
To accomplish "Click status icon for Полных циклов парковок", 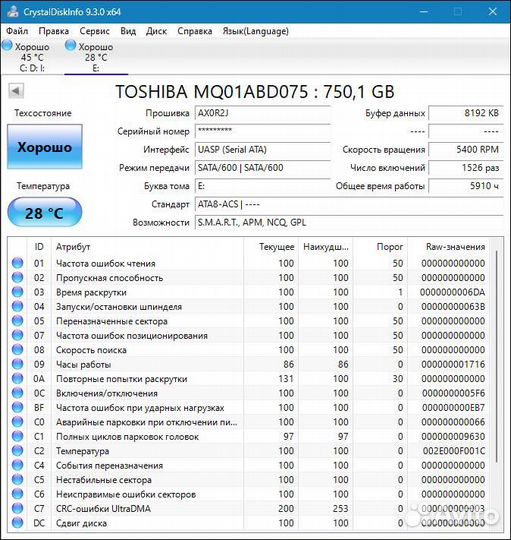I will coord(18,436).
